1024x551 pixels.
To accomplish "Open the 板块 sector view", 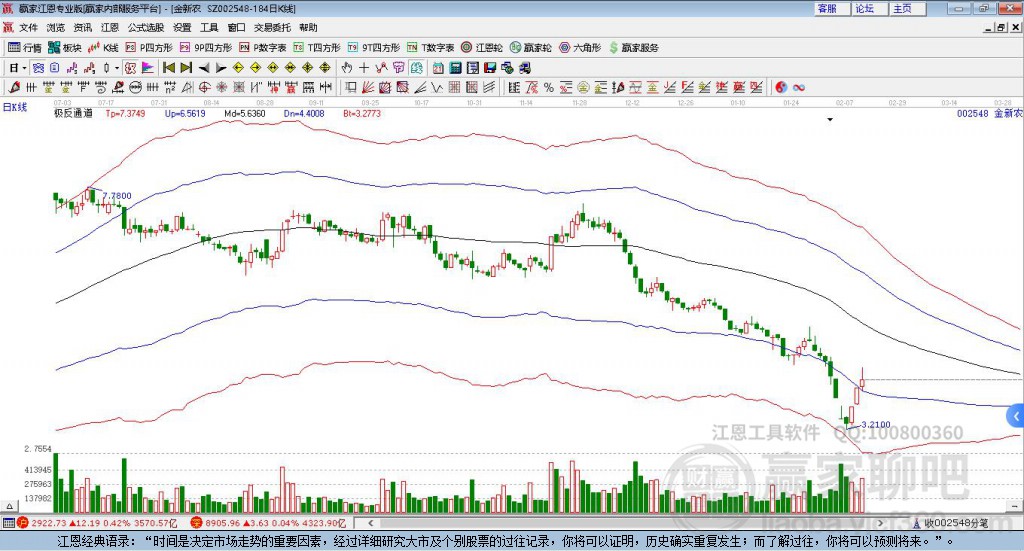I will point(65,48).
